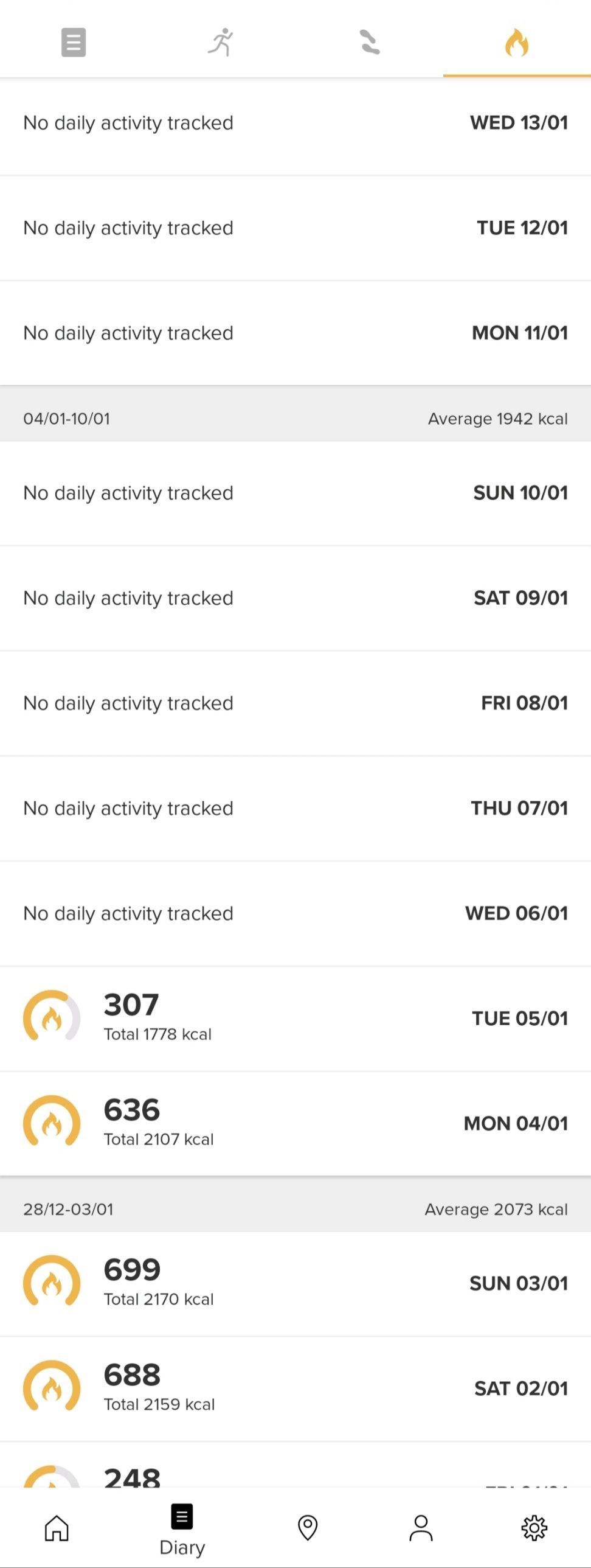Open SUN 03/01 entry with 699 kcal
Image resolution: width=591 pixels, height=1568 pixels.
[295, 1284]
